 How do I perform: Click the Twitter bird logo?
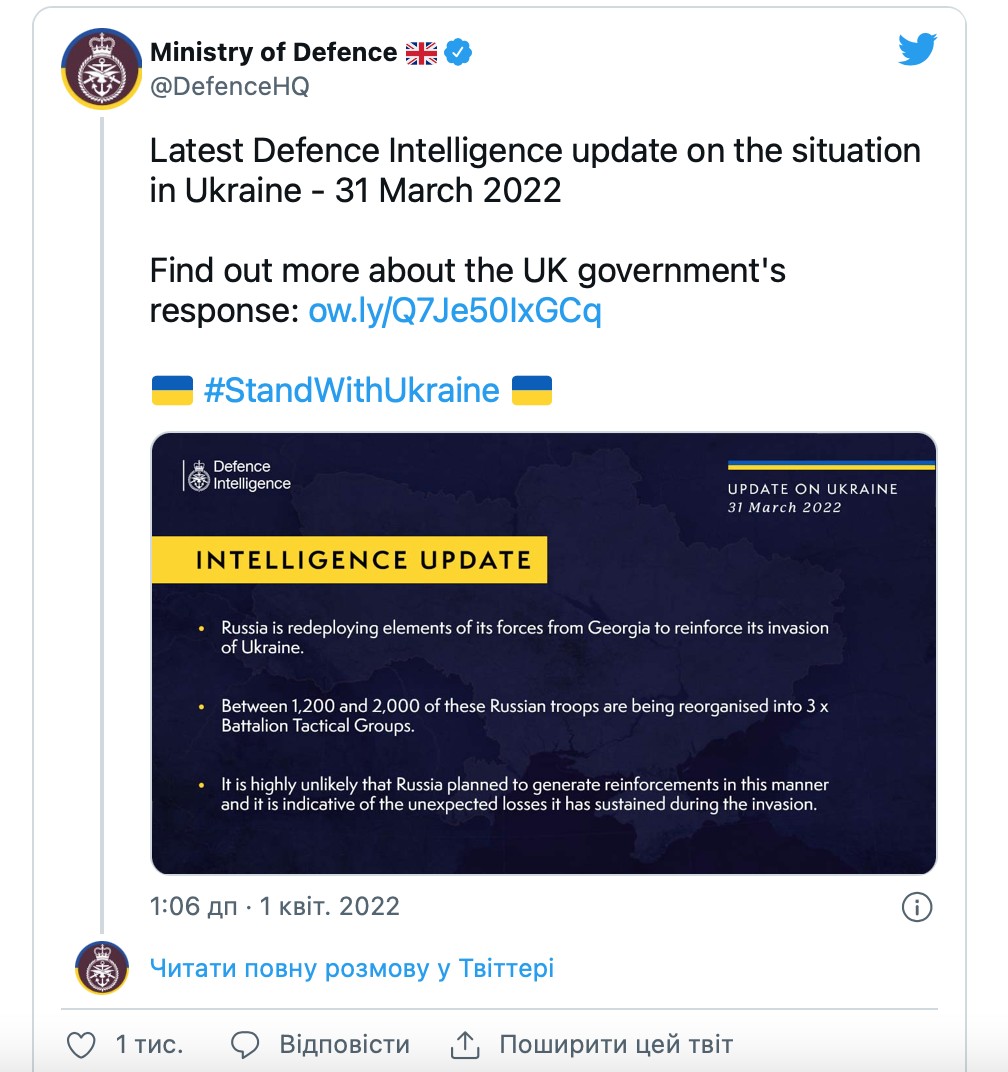click(916, 50)
